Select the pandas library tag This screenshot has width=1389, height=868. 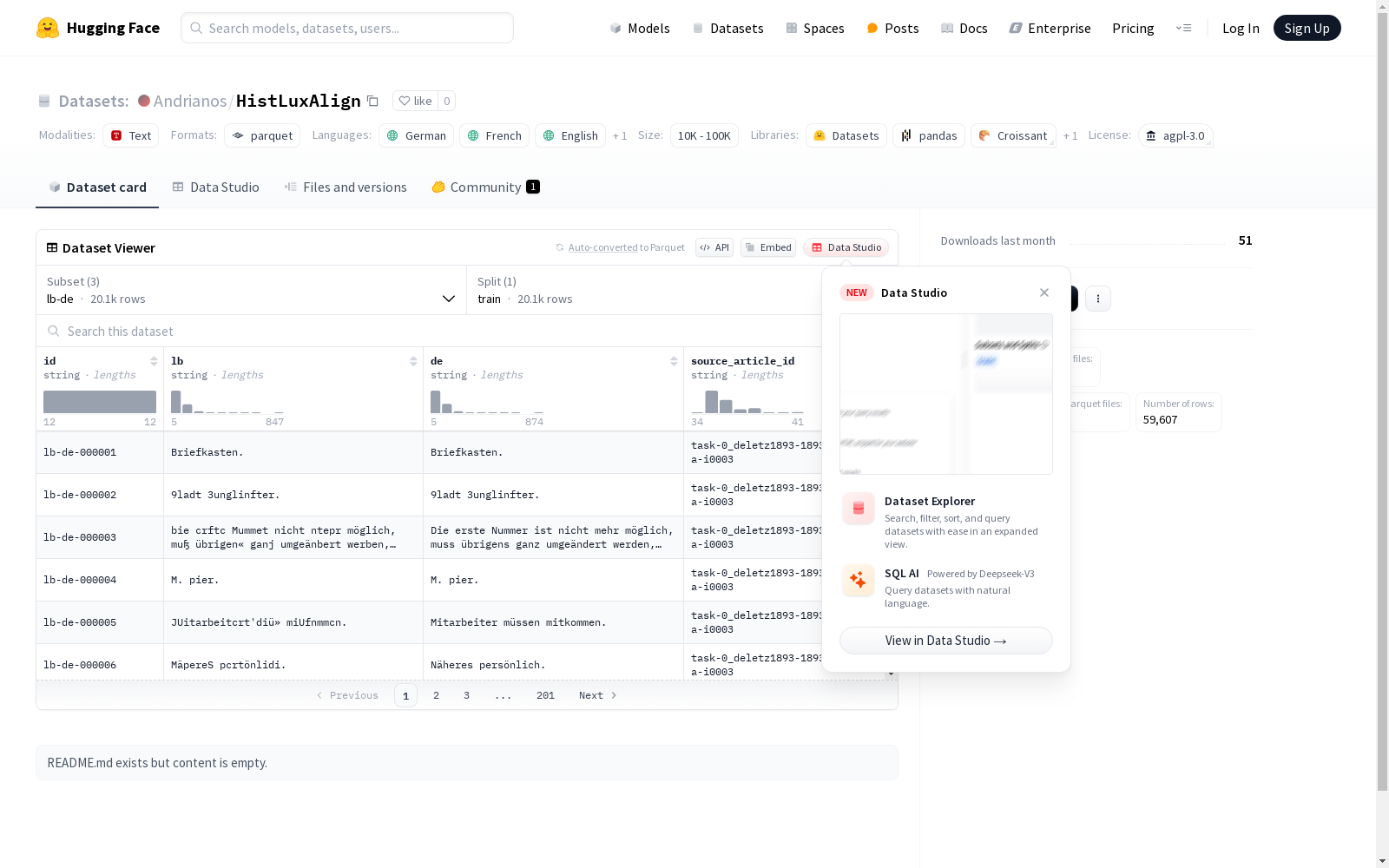[x=929, y=135]
